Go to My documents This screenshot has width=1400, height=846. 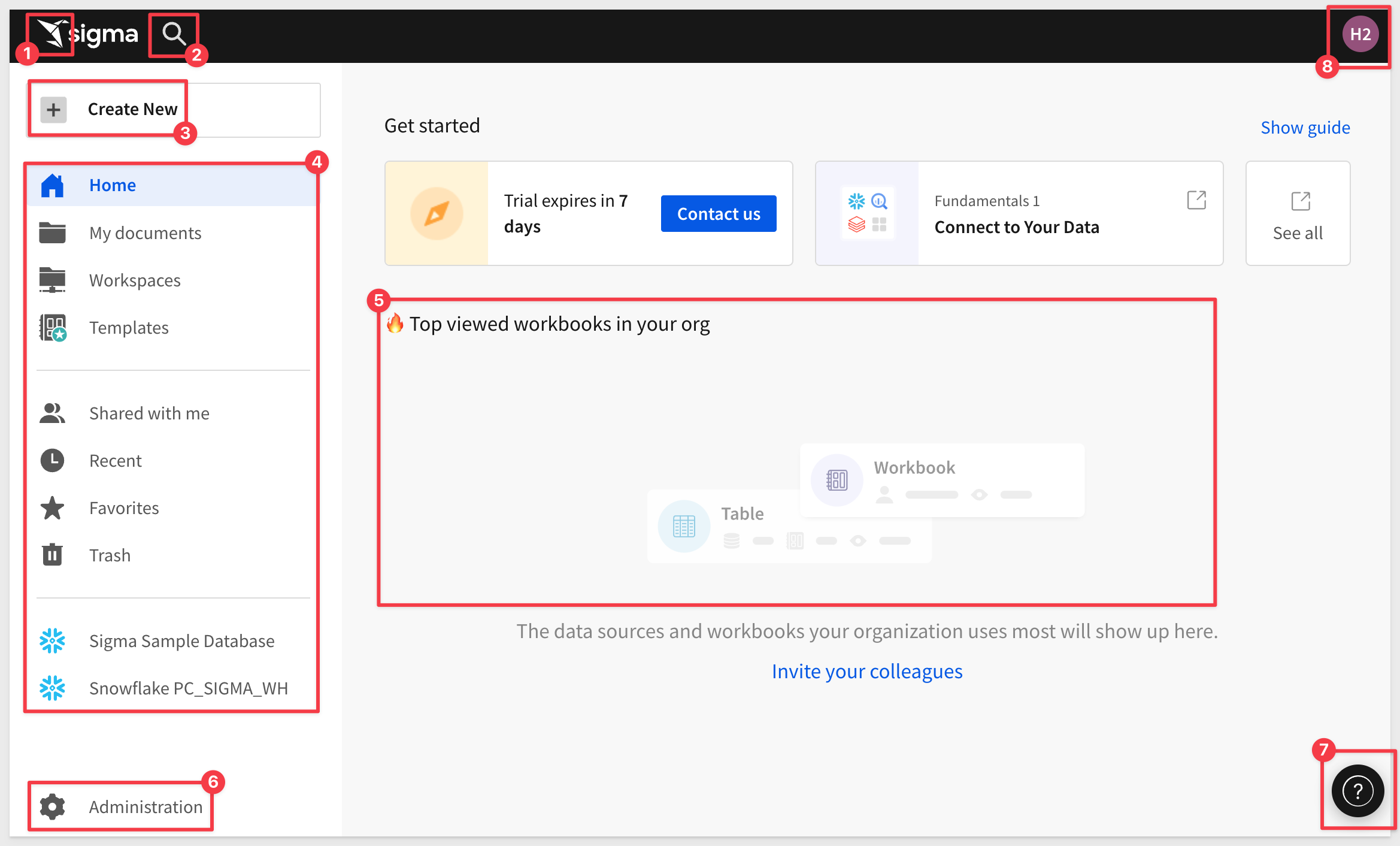(172, 232)
